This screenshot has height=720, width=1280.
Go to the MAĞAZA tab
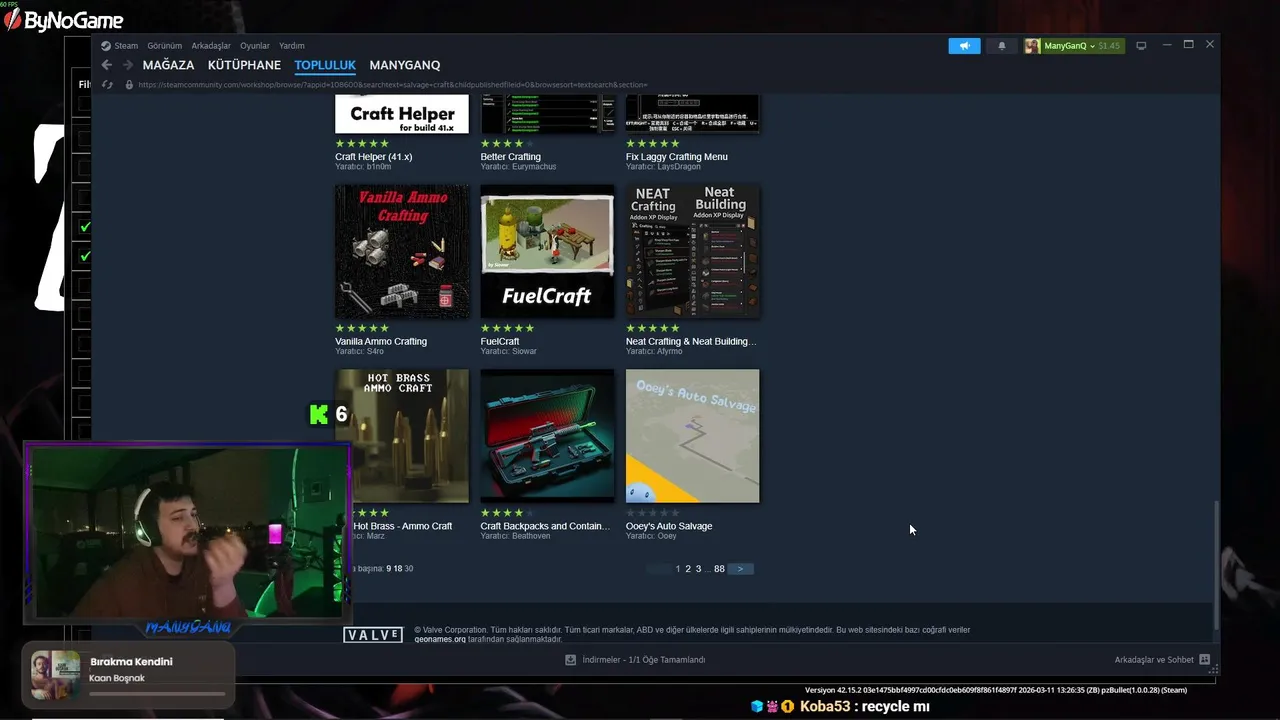click(x=168, y=65)
